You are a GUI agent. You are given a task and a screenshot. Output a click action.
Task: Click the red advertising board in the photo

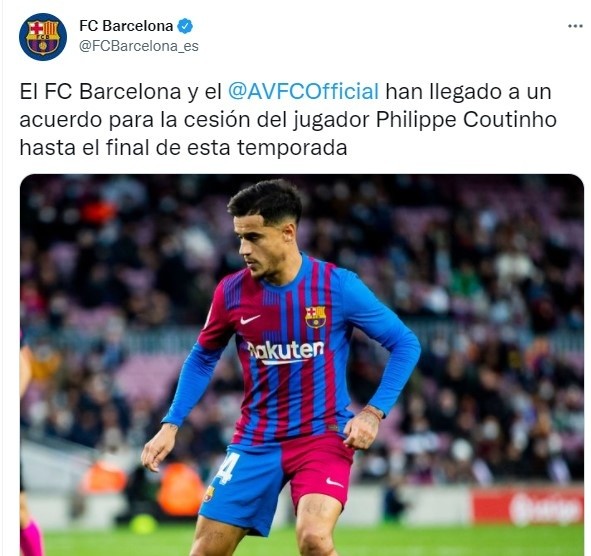click(528, 507)
